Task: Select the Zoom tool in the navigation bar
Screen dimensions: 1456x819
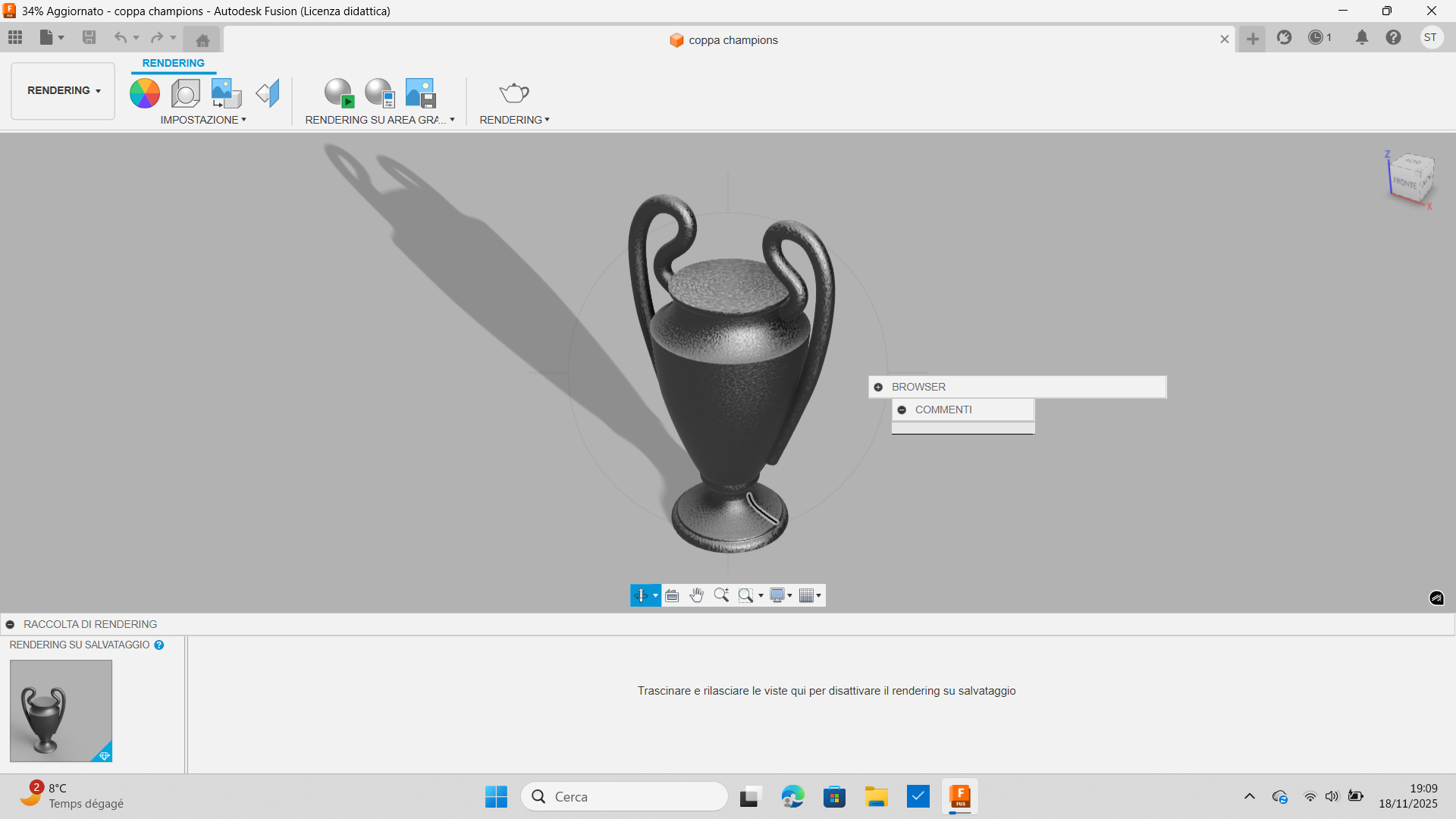Action: point(721,595)
